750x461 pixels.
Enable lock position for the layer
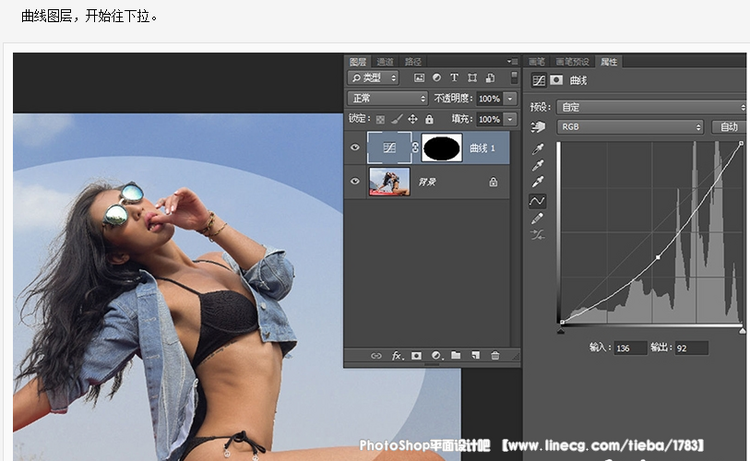point(413,119)
